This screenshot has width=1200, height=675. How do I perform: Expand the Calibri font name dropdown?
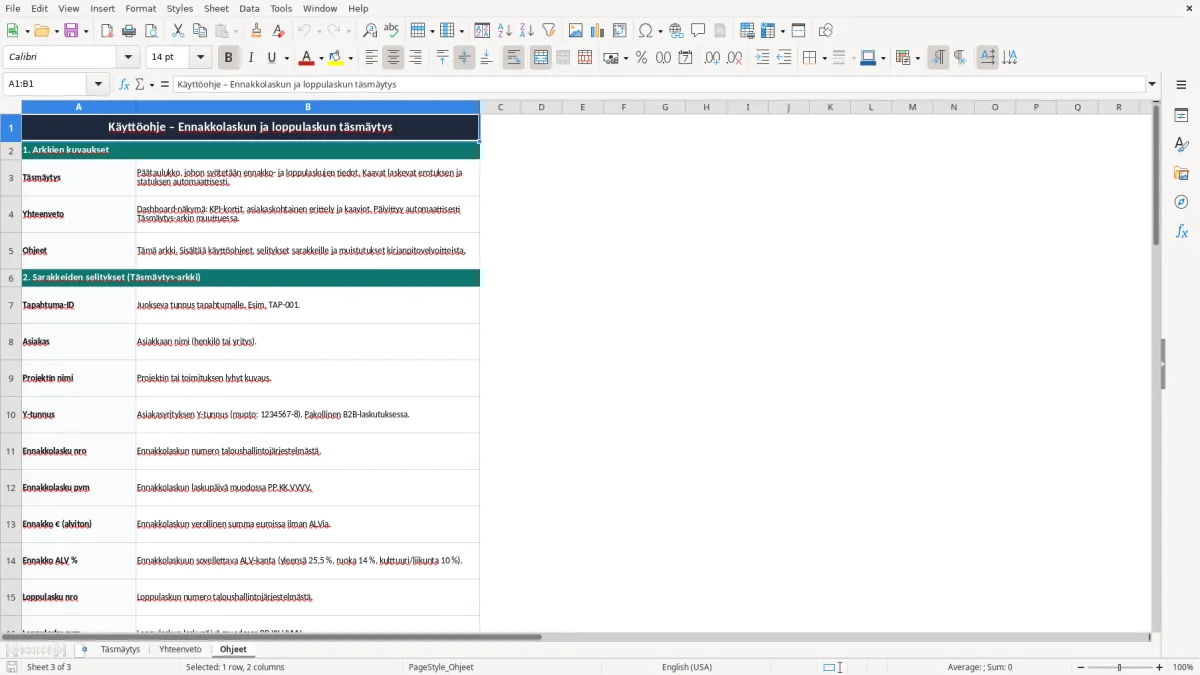128,58
